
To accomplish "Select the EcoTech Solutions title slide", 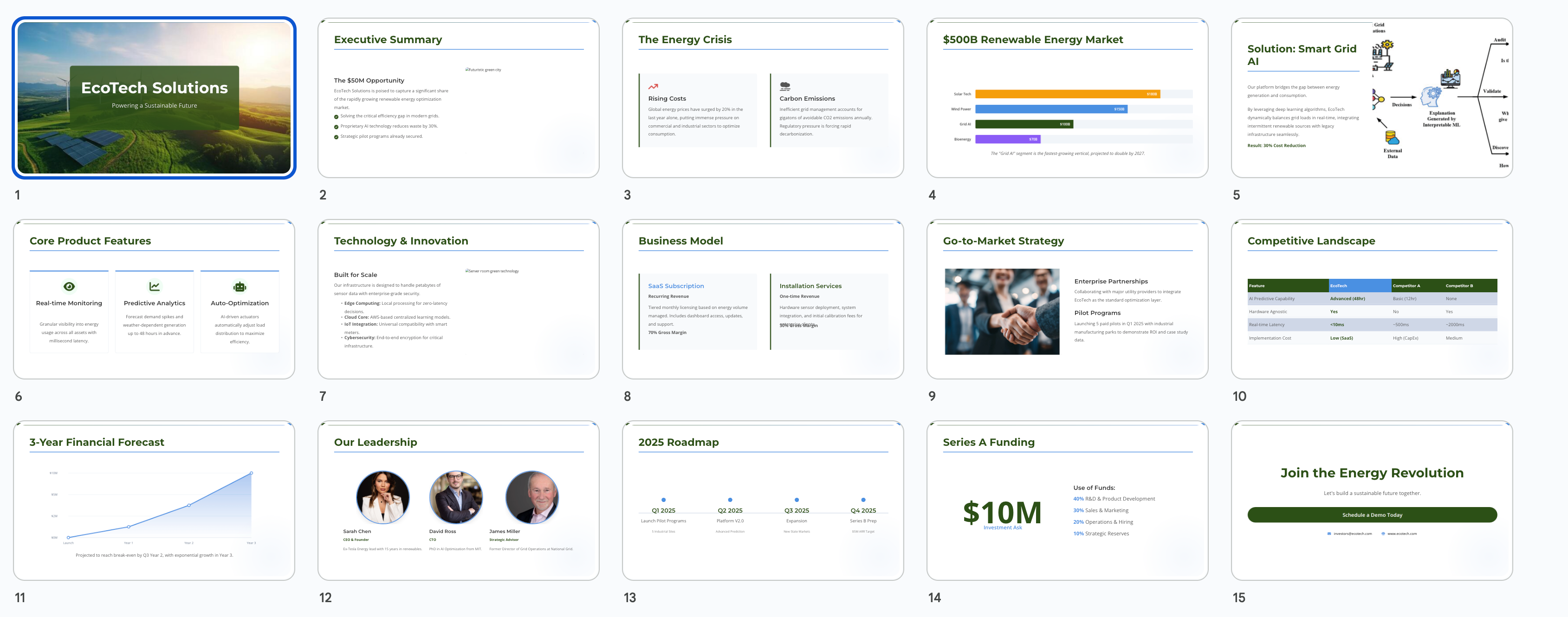I will click(154, 97).
